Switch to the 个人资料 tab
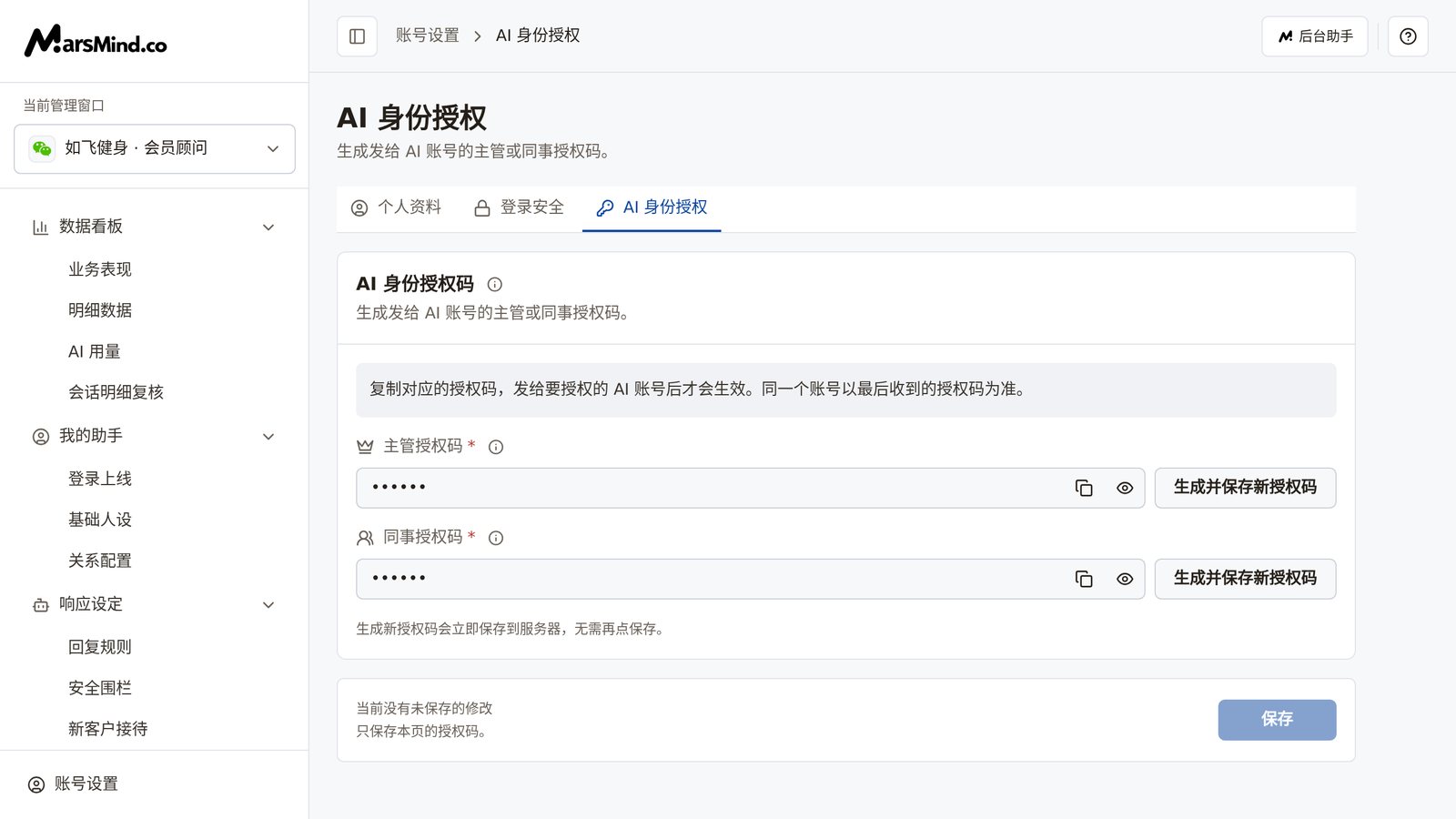1456x819 pixels. (x=396, y=208)
